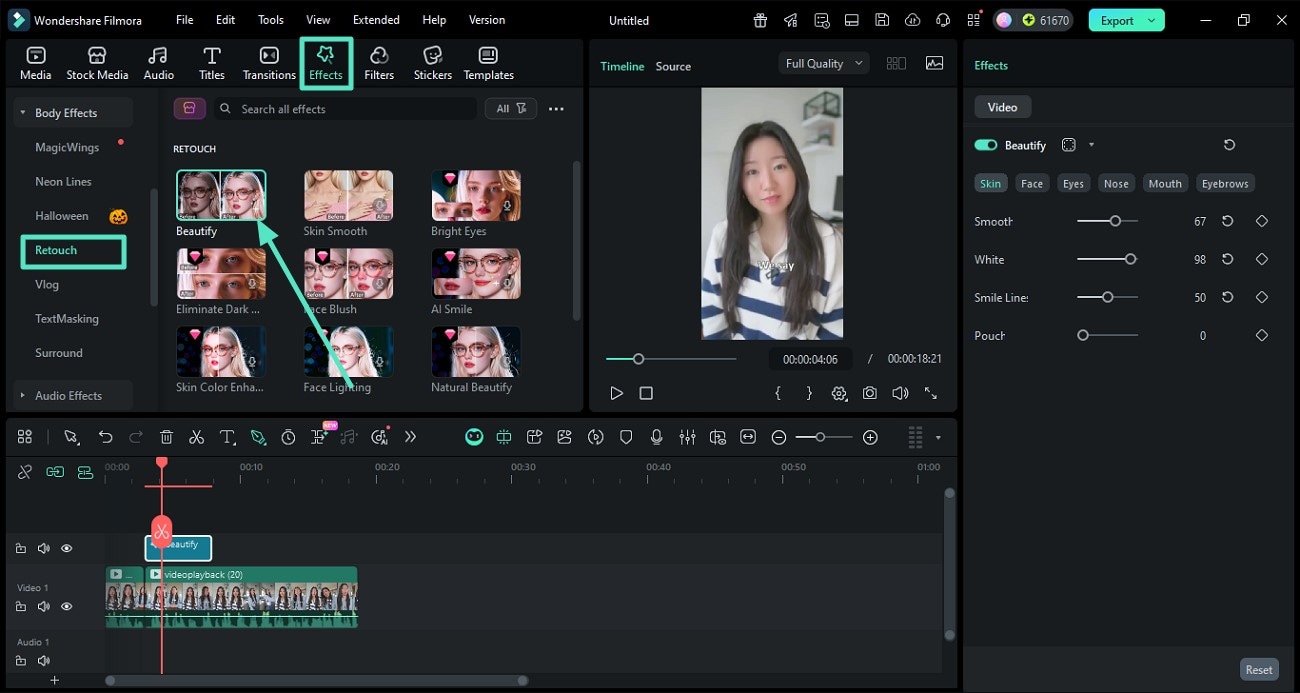1300x693 pixels.
Task: Select the Record Voiceover microphone icon
Action: click(657, 437)
